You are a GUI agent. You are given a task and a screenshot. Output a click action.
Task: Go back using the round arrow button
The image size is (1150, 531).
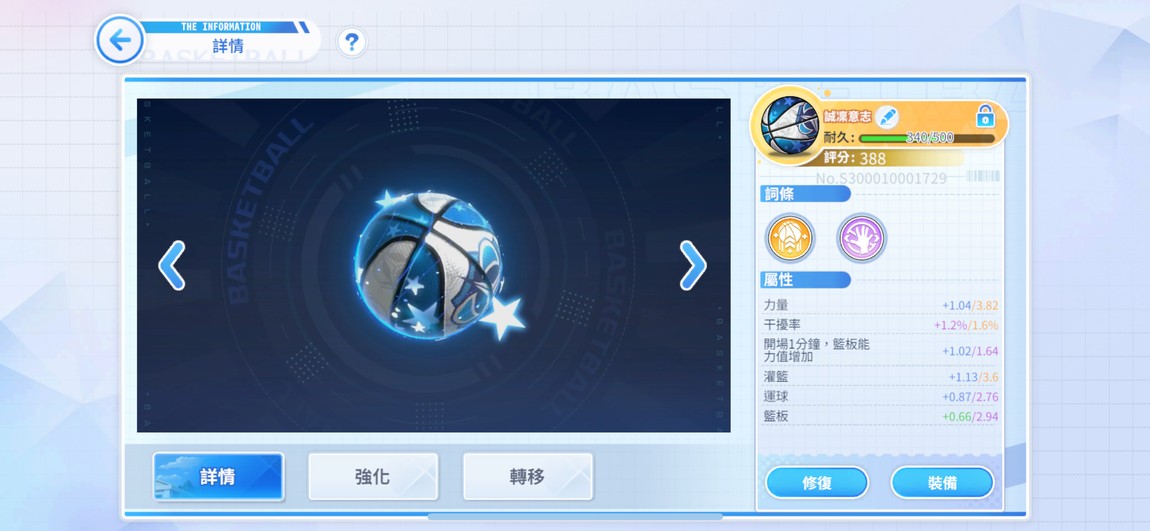(120, 40)
